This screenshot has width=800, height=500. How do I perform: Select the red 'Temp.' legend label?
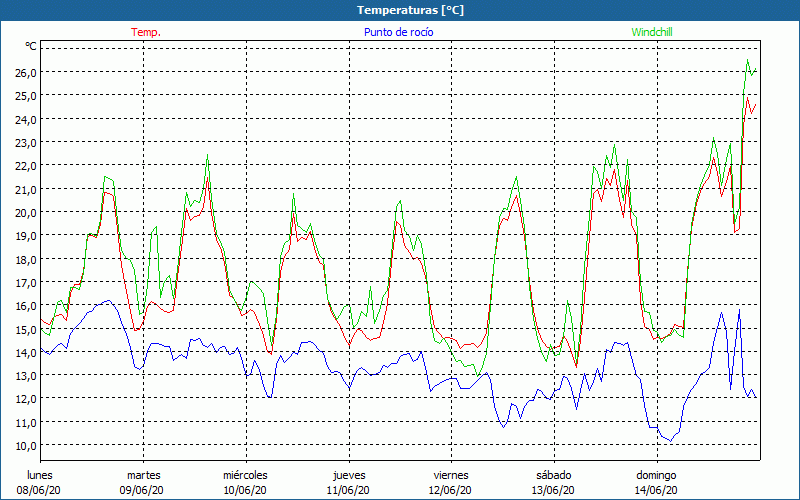pos(146,32)
